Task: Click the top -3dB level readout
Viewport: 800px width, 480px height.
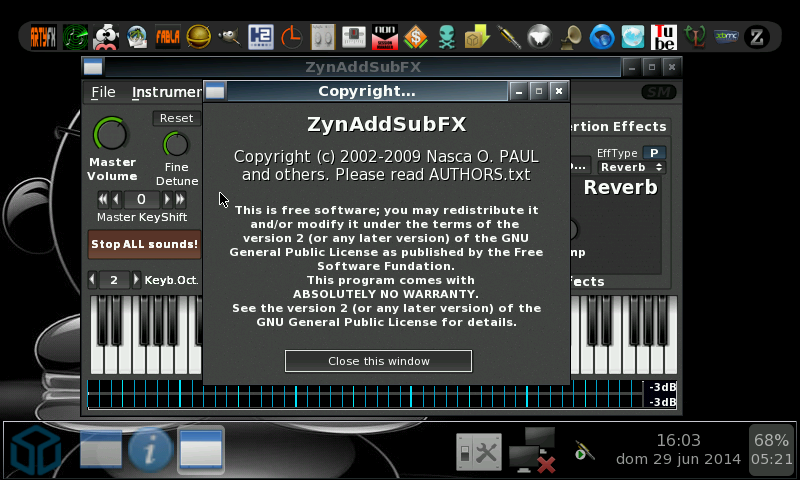Action: click(662, 387)
